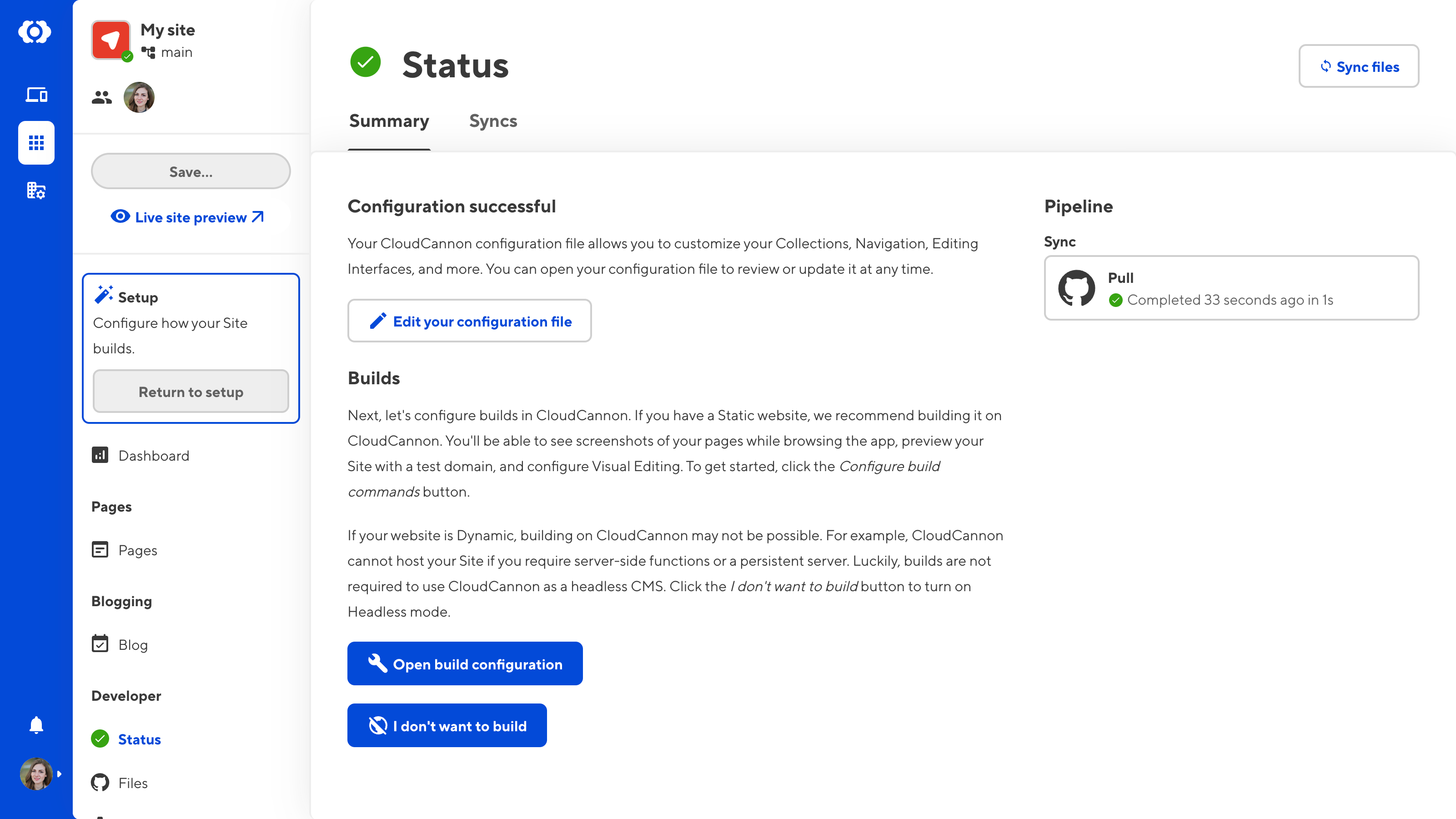Click the Status green checkmark icon
Viewport: 1456px width, 819px height.
[x=100, y=739]
